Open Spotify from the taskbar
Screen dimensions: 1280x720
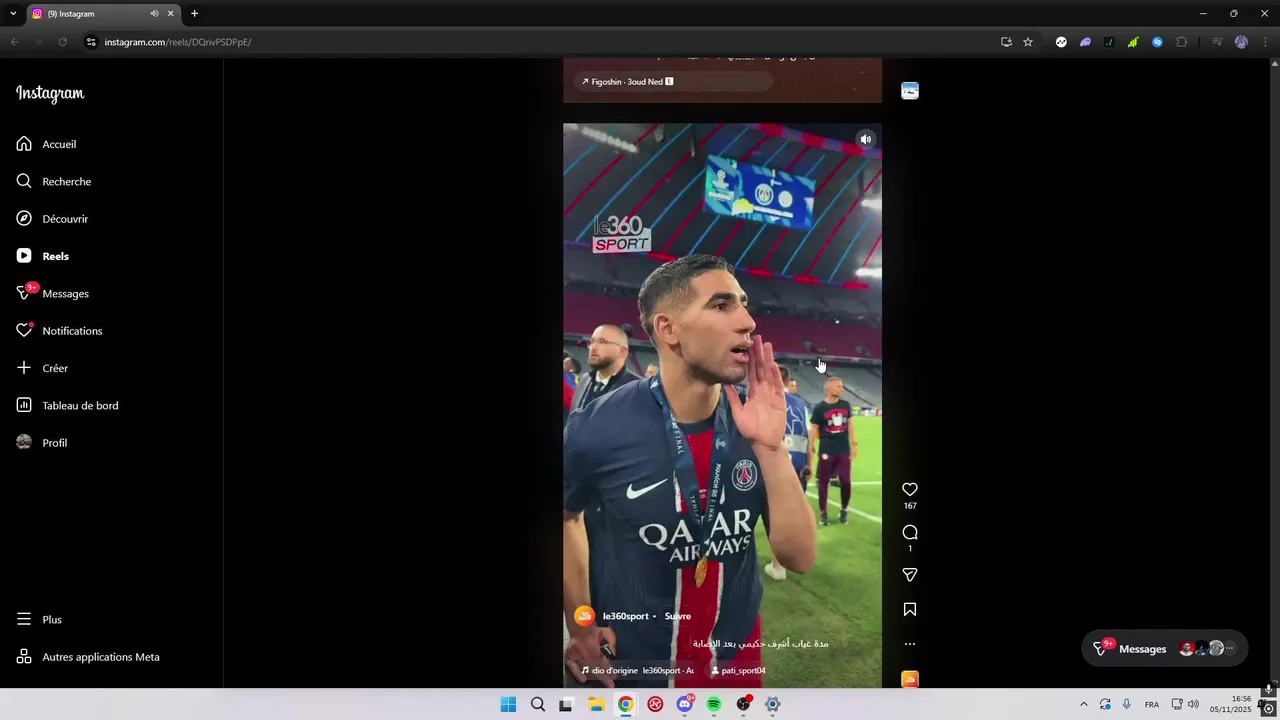[x=714, y=704]
